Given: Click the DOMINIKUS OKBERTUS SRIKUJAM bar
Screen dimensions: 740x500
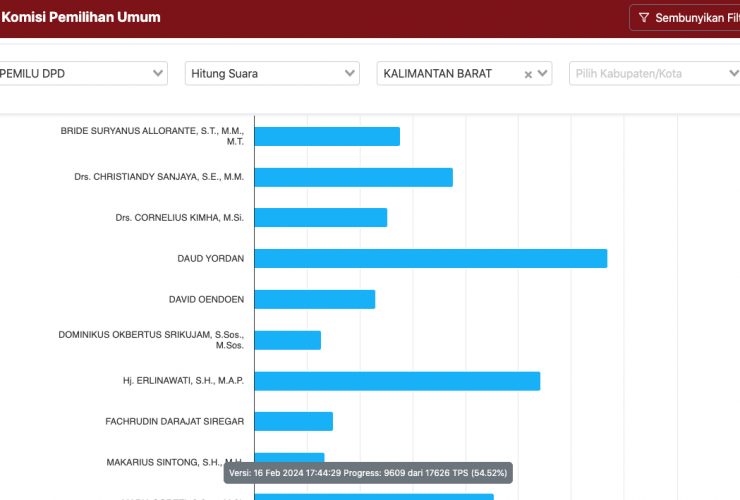Looking at the screenshot, I should tap(287, 340).
